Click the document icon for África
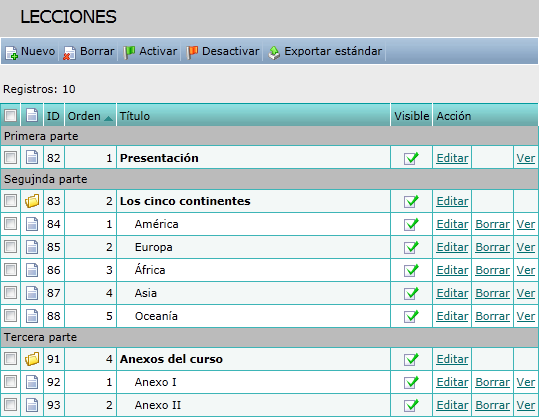The width and height of the screenshot is (539, 417). [32, 270]
